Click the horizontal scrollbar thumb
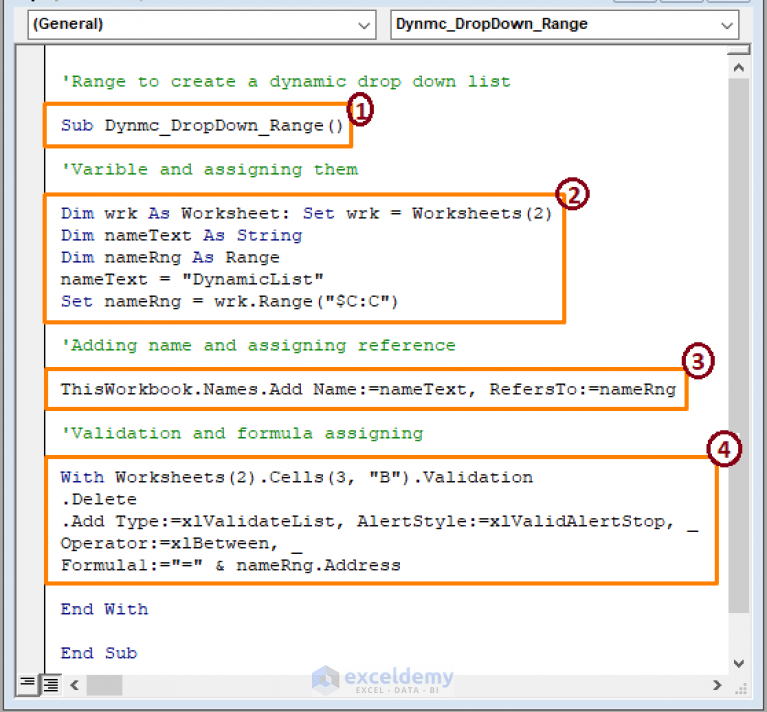Viewport: 767px width, 712px height. [104, 685]
